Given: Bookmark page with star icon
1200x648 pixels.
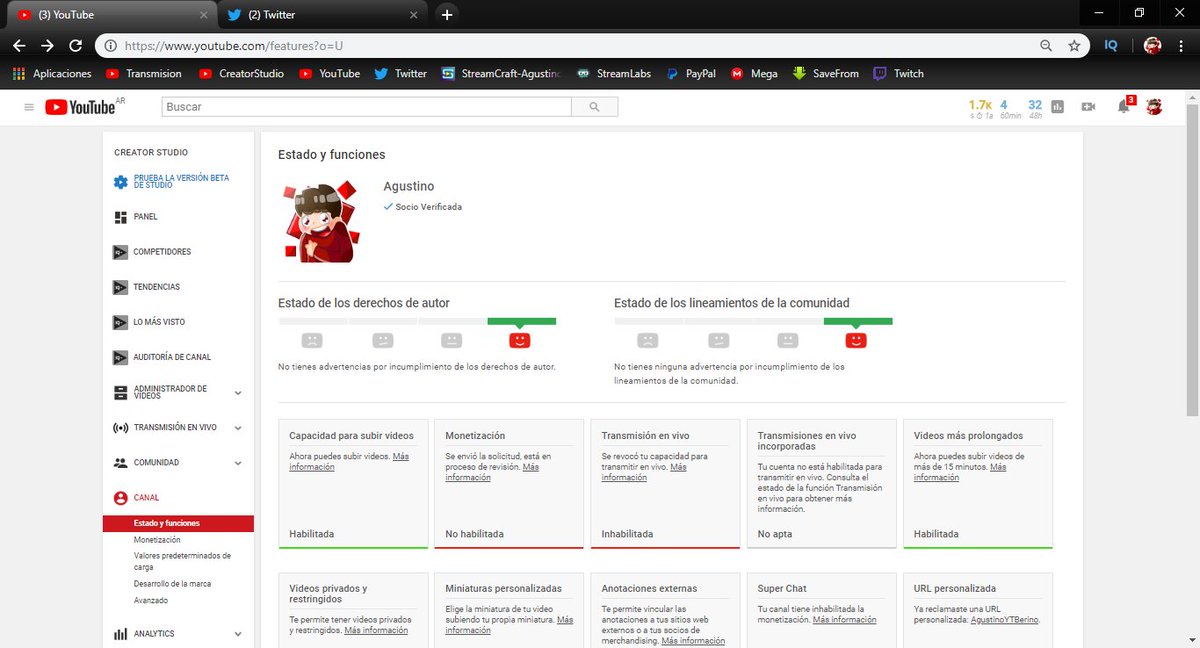Looking at the screenshot, I should click(1074, 46).
